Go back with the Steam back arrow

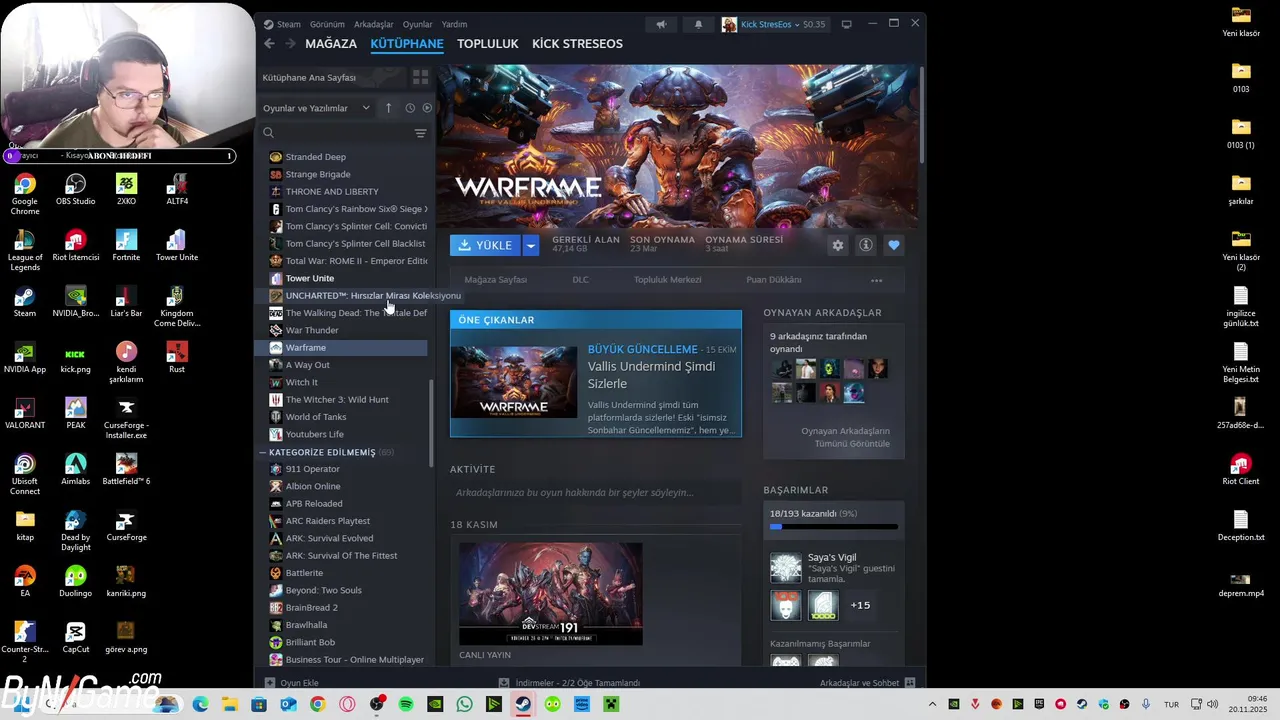click(x=269, y=43)
